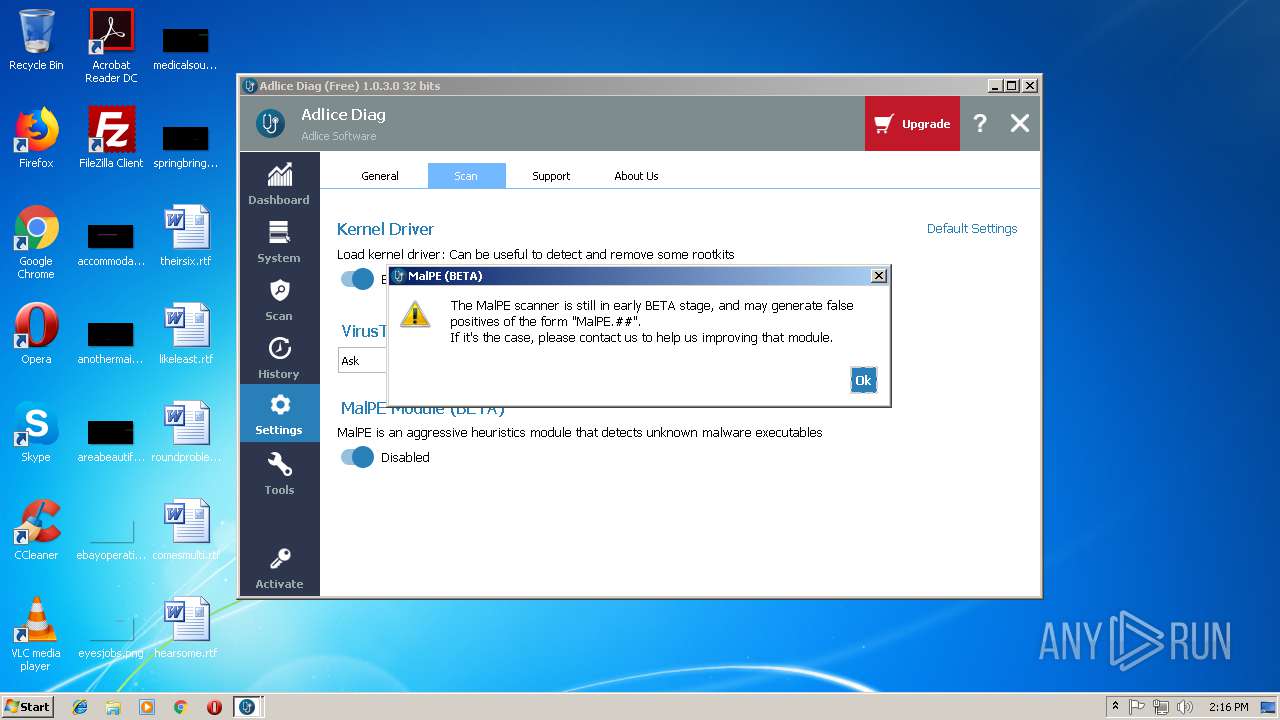
Task: Select the Settings sidebar section
Action: coord(279,414)
